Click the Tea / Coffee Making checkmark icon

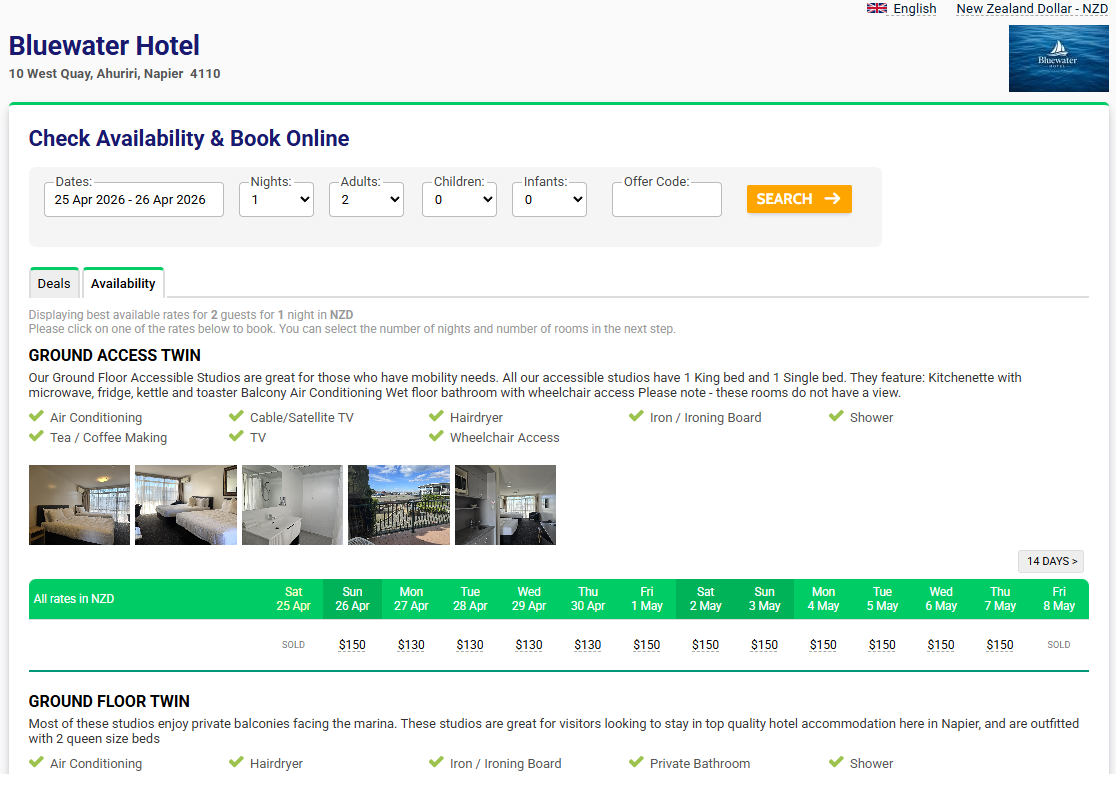click(36, 436)
